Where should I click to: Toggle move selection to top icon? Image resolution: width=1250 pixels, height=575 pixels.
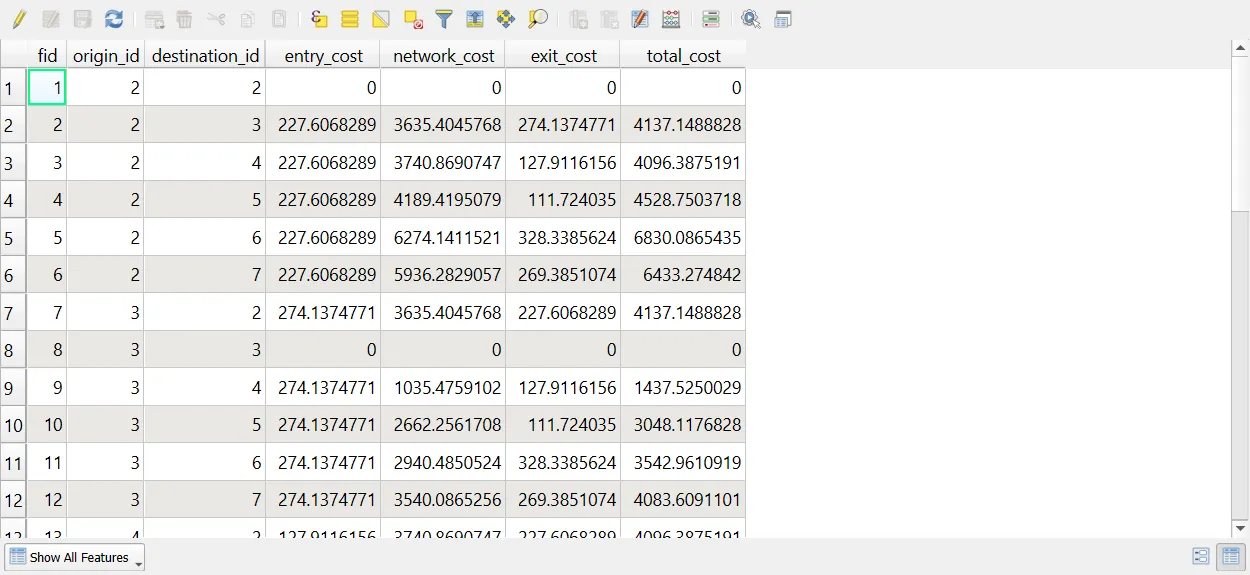475,19
